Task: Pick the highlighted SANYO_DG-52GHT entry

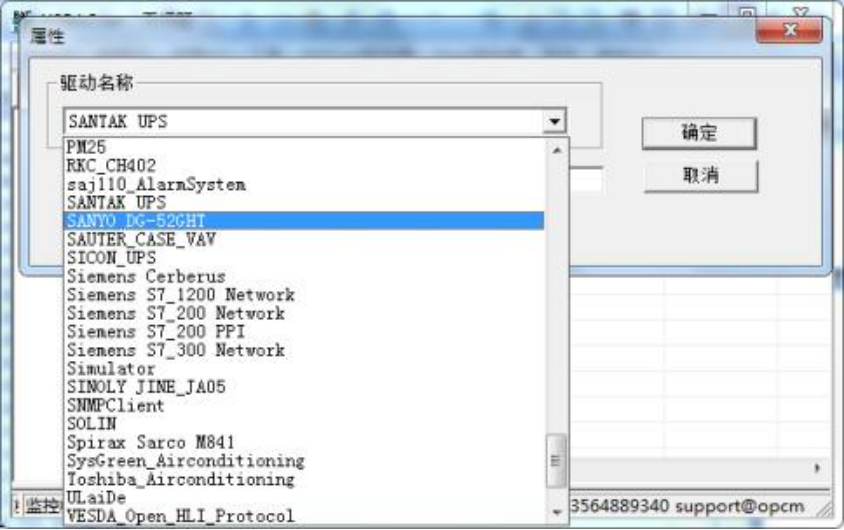Action: [x=304, y=221]
